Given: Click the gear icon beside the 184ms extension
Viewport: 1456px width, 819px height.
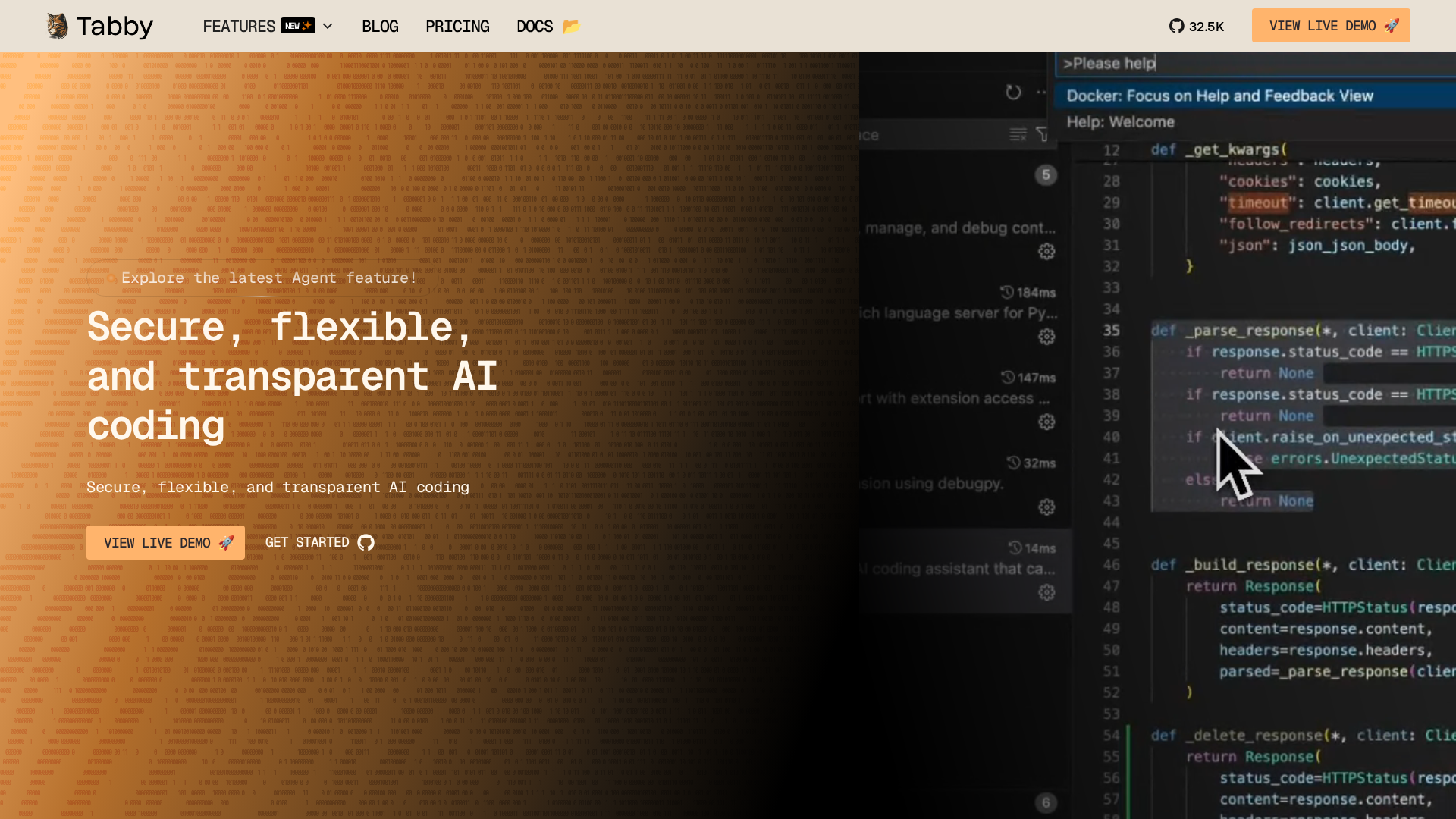Looking at the screenshot, I should [1046, 337].
